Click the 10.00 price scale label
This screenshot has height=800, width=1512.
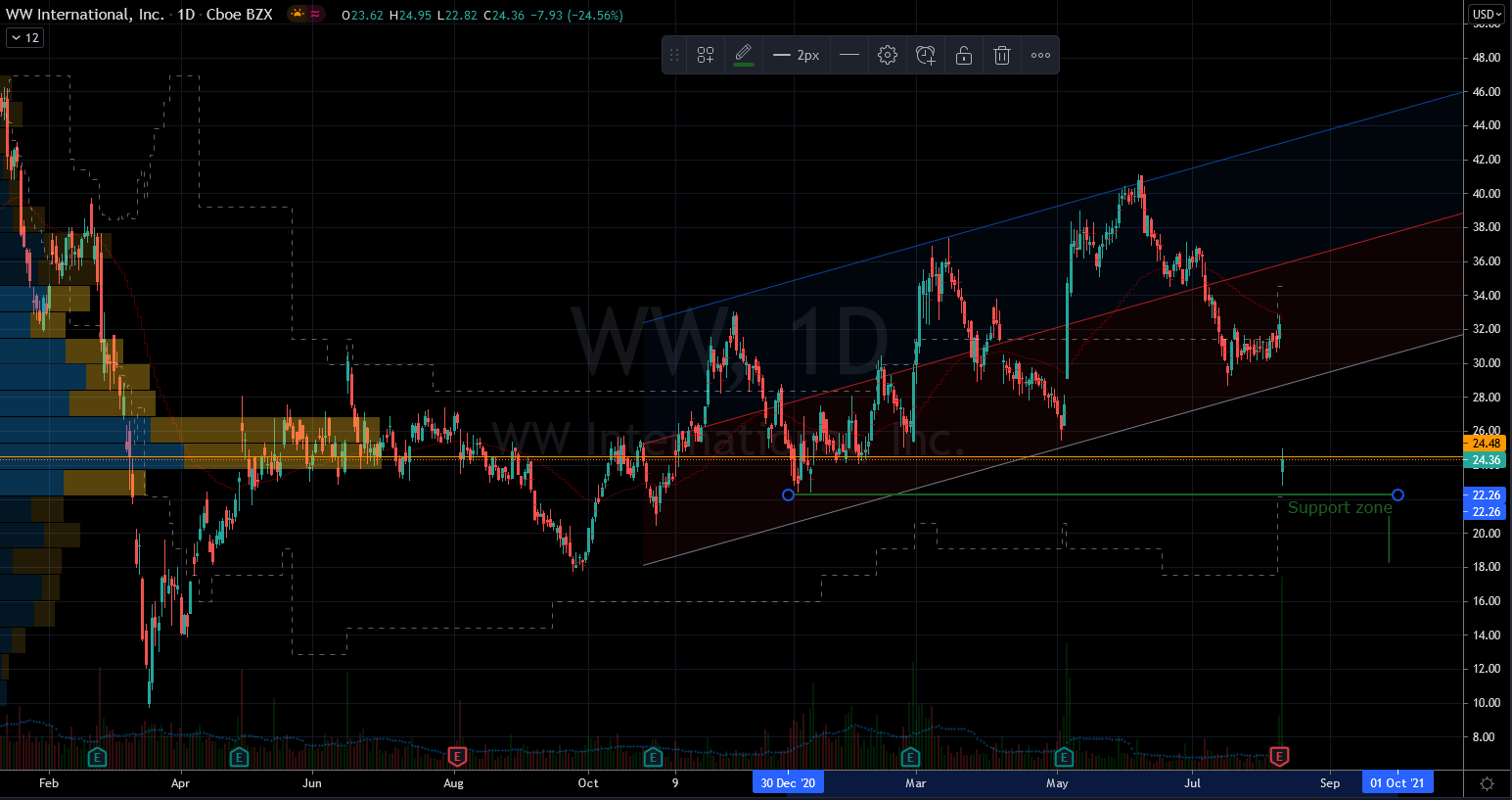(1486, 703)
